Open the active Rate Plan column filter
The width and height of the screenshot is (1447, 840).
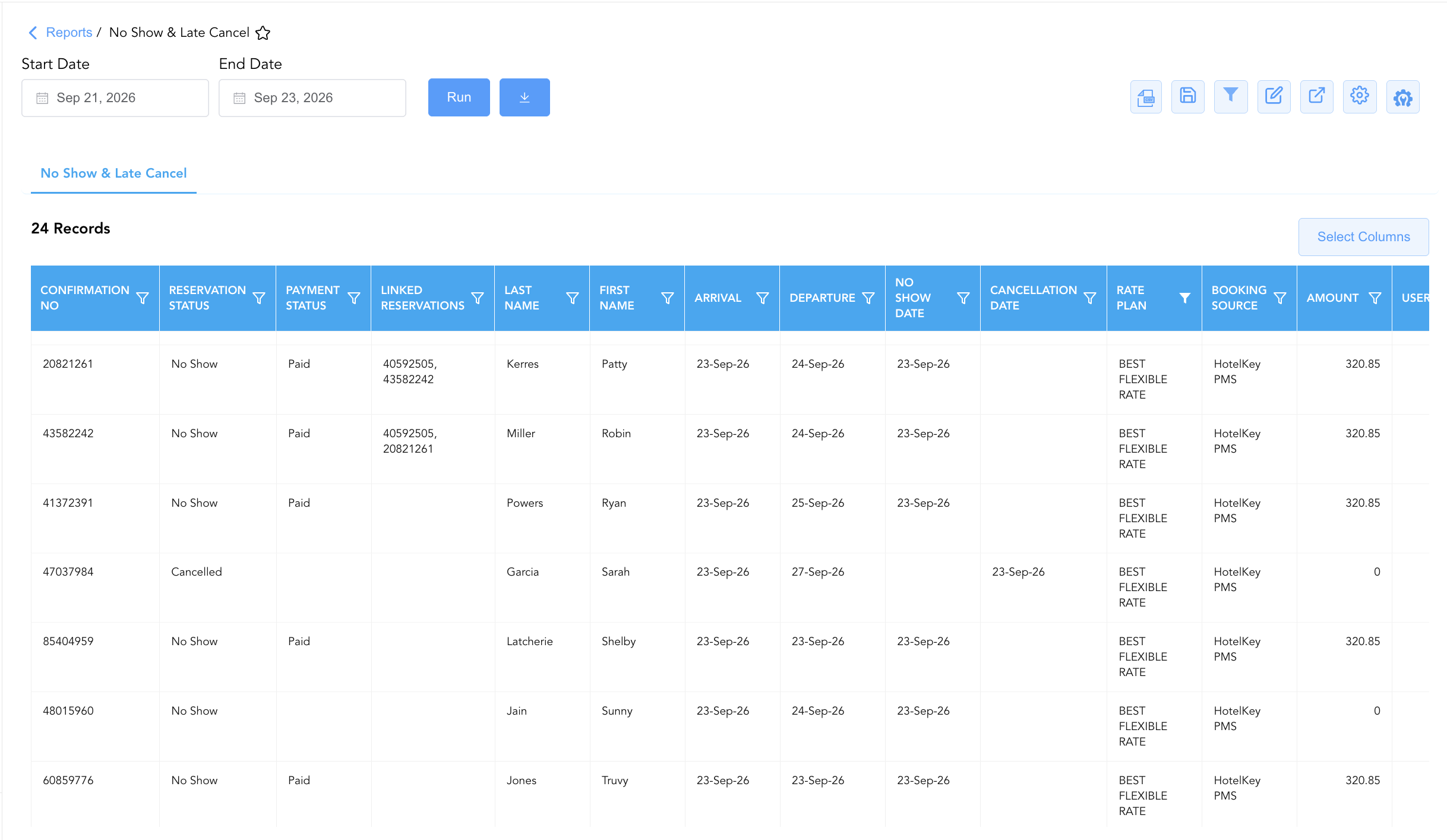[1185, 298]
